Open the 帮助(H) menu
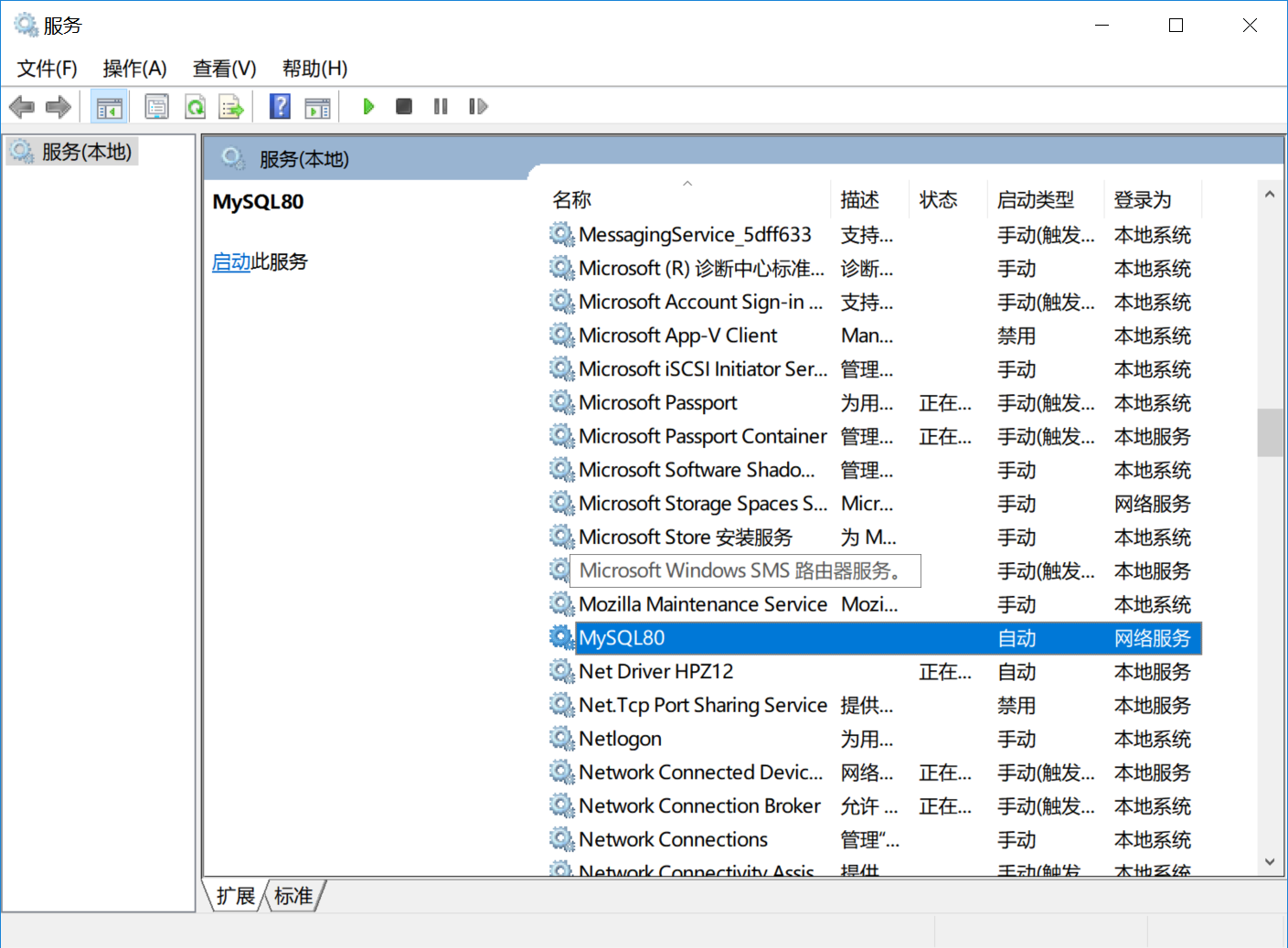This screenshot has height=948, width=1288. [x=314, y=69]
